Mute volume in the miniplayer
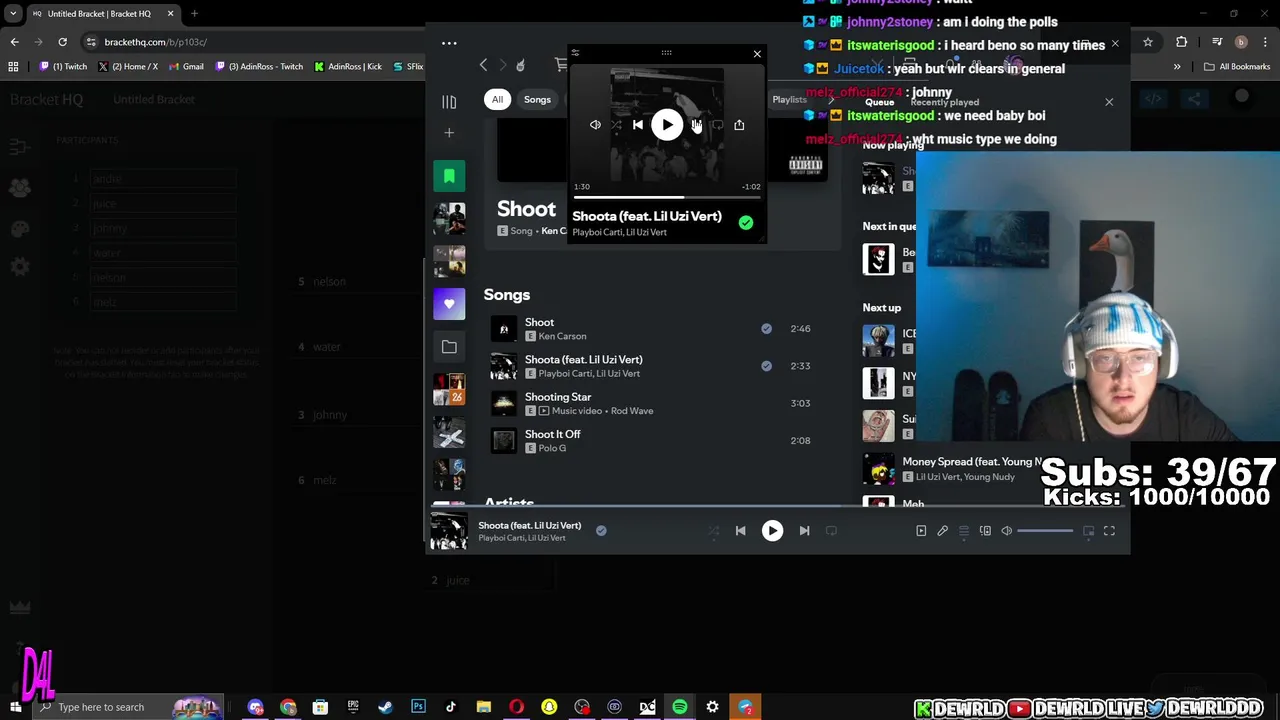 tap(595, 125)
